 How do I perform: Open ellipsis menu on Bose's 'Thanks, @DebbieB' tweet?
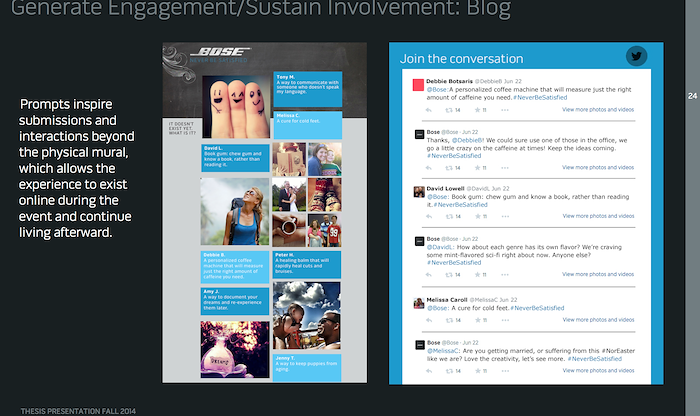tap(504, 168)
